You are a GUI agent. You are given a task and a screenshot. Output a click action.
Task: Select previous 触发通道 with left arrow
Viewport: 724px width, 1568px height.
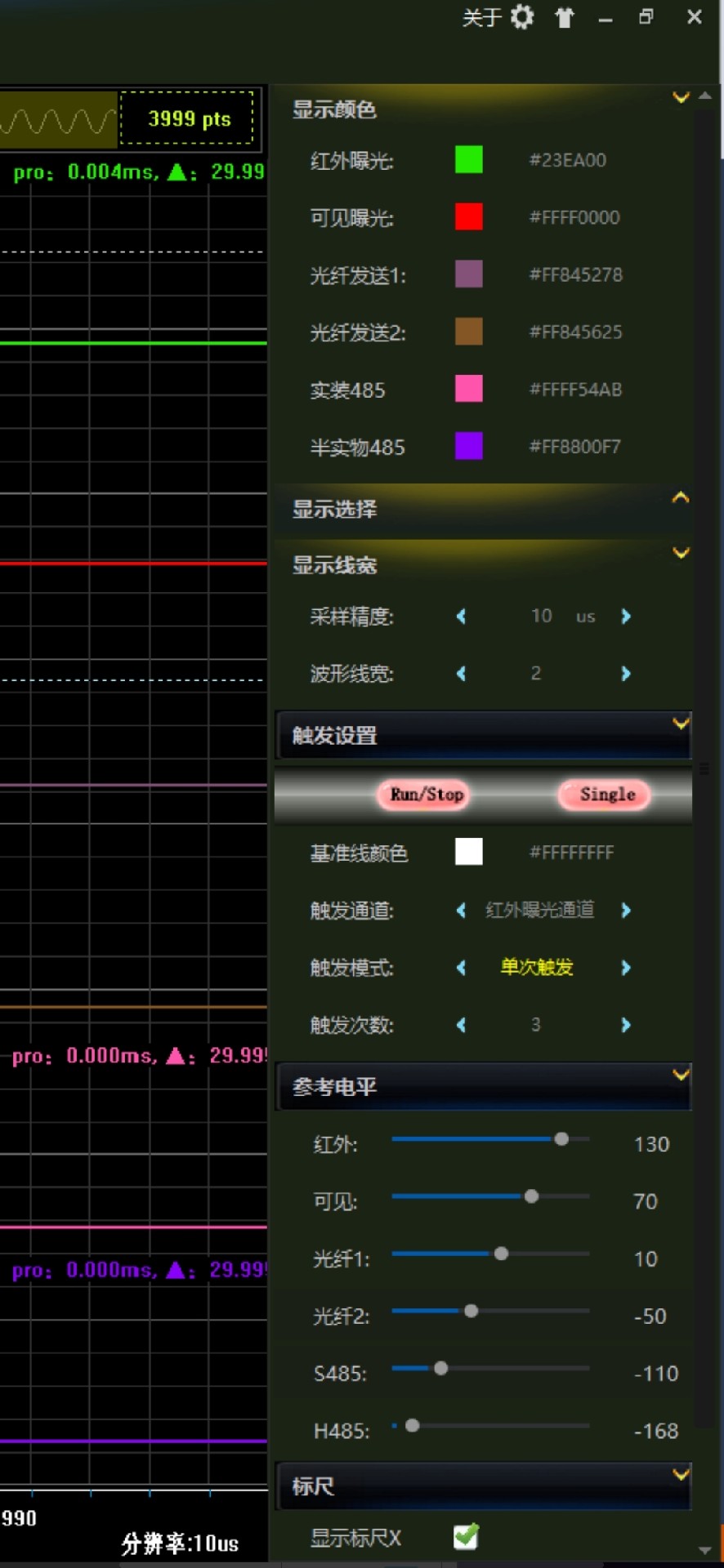click(x=461, y=910)
